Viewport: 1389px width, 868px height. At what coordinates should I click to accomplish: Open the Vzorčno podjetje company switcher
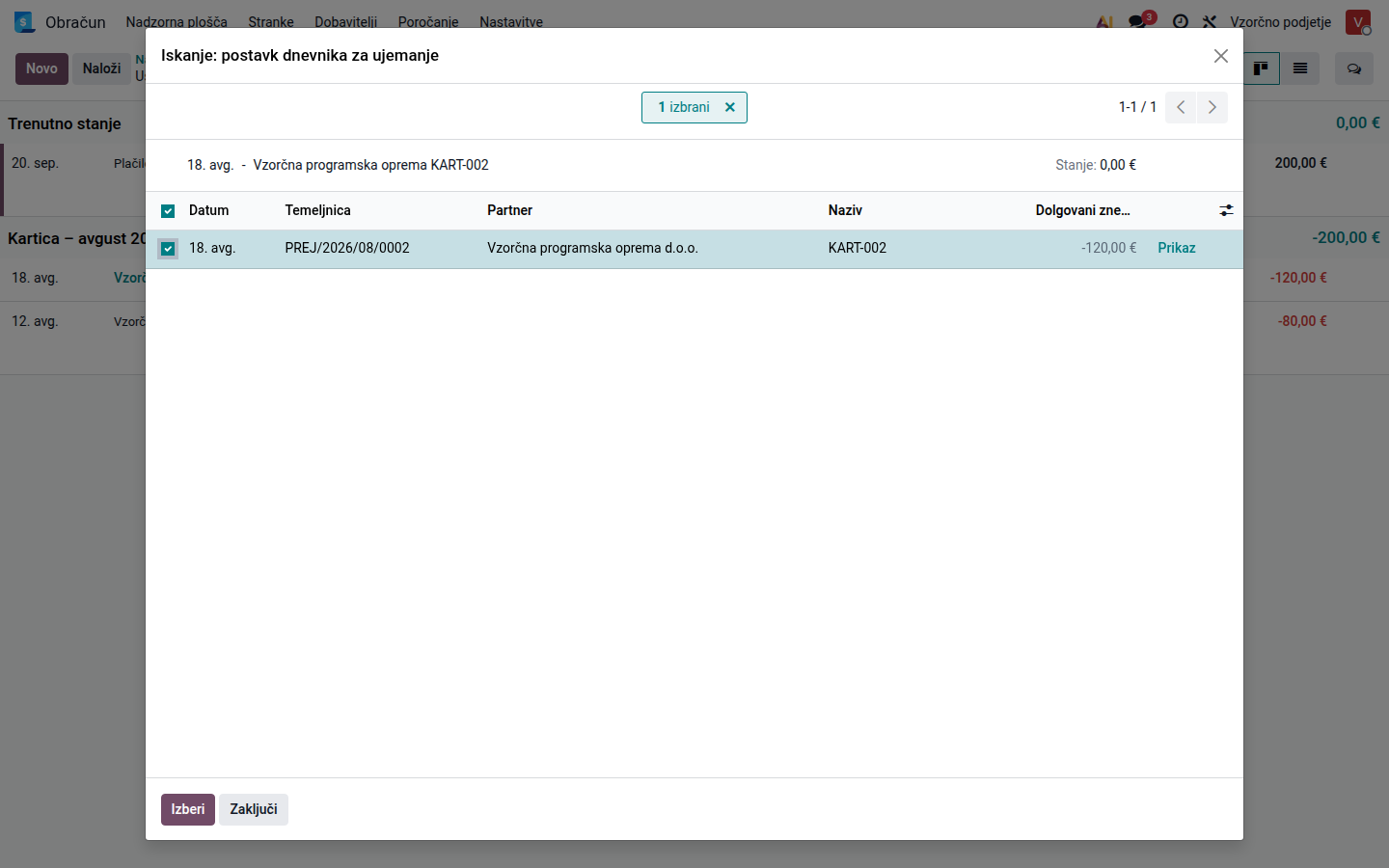click(x=1281, y=21)
